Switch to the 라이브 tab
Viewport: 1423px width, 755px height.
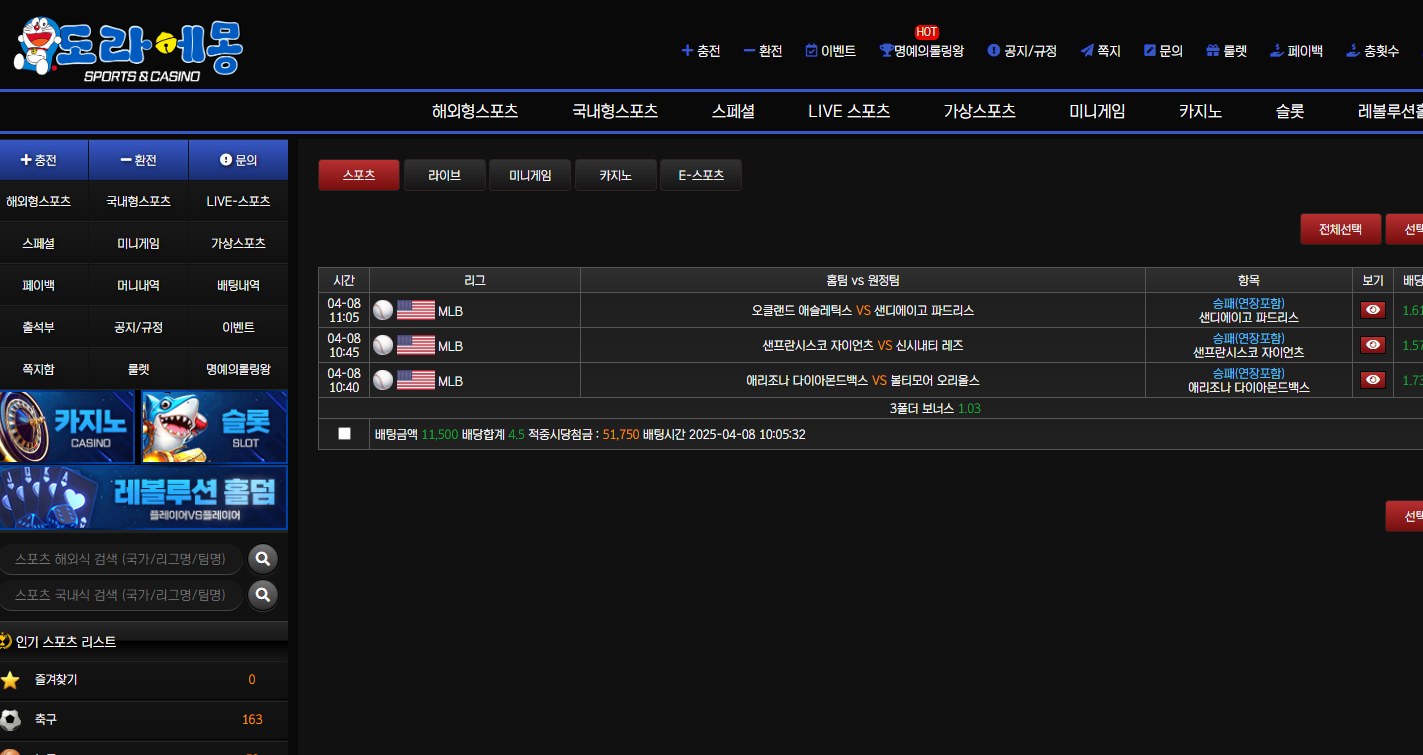click(444, 175)
